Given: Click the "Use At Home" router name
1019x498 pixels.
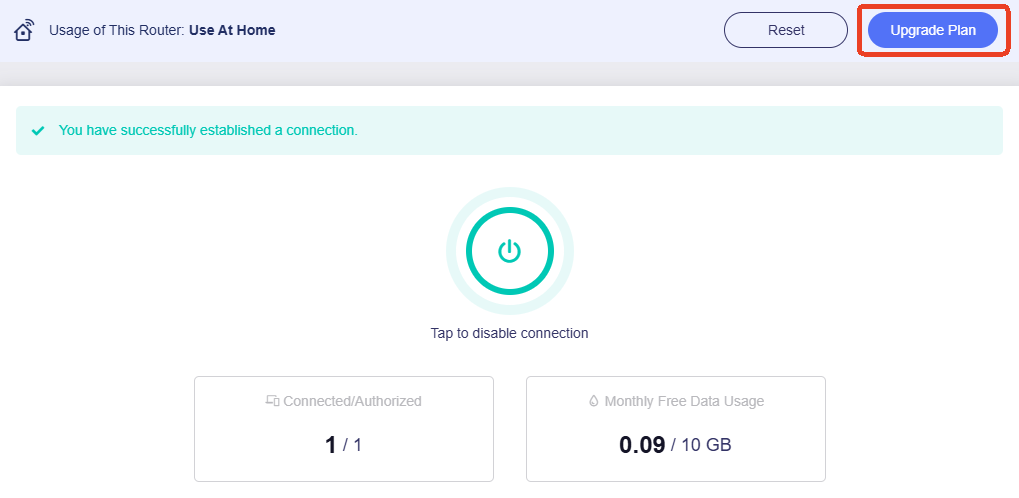Looking at the screenshot, I should [x=232, y=30].
